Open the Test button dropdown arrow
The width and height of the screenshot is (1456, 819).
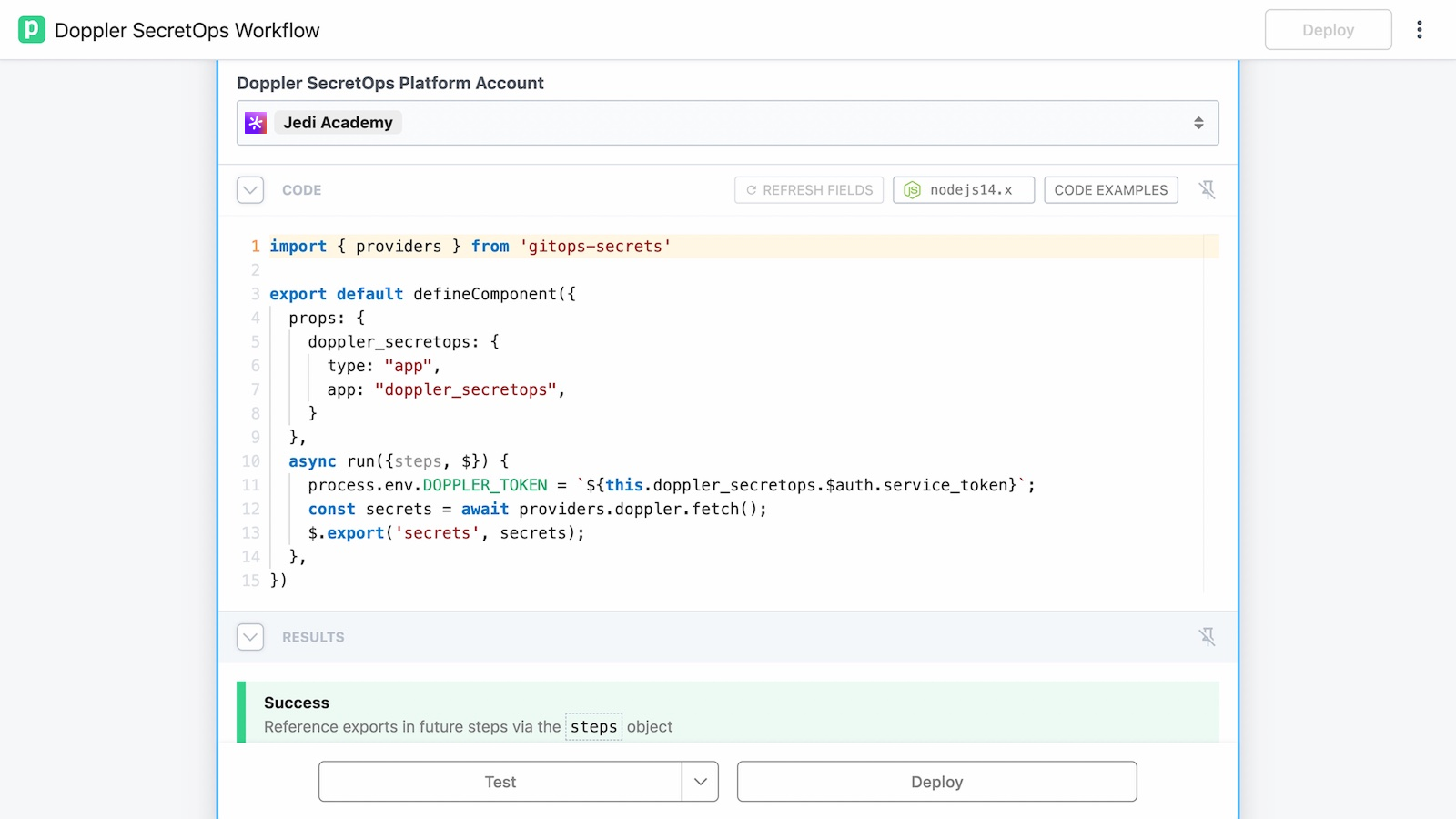701,782
